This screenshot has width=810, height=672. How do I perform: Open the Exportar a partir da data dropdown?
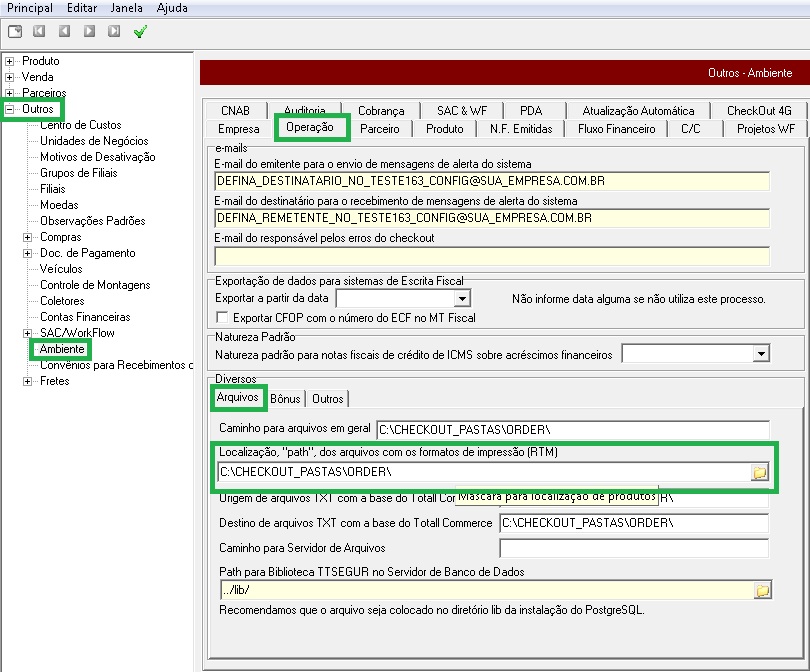coord(462,299)
